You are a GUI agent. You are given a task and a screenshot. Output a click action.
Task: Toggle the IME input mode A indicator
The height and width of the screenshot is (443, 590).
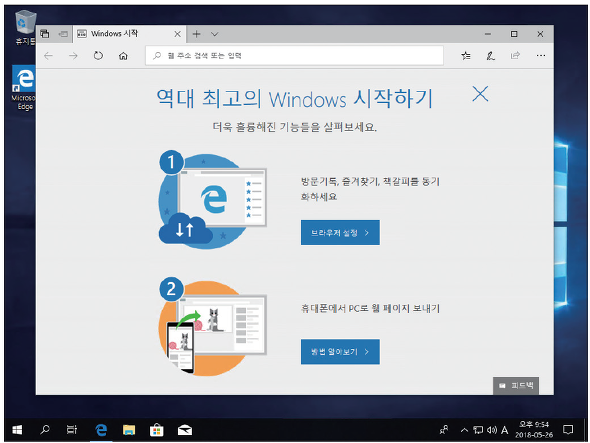(x=505, y=430)
